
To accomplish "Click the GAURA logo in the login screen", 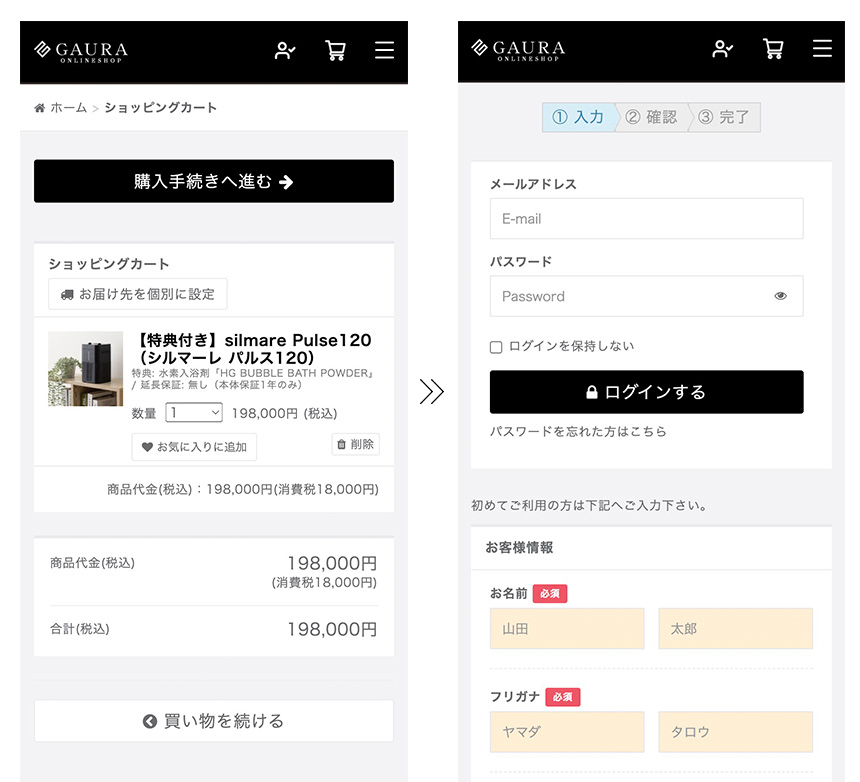I will (518, 50).
